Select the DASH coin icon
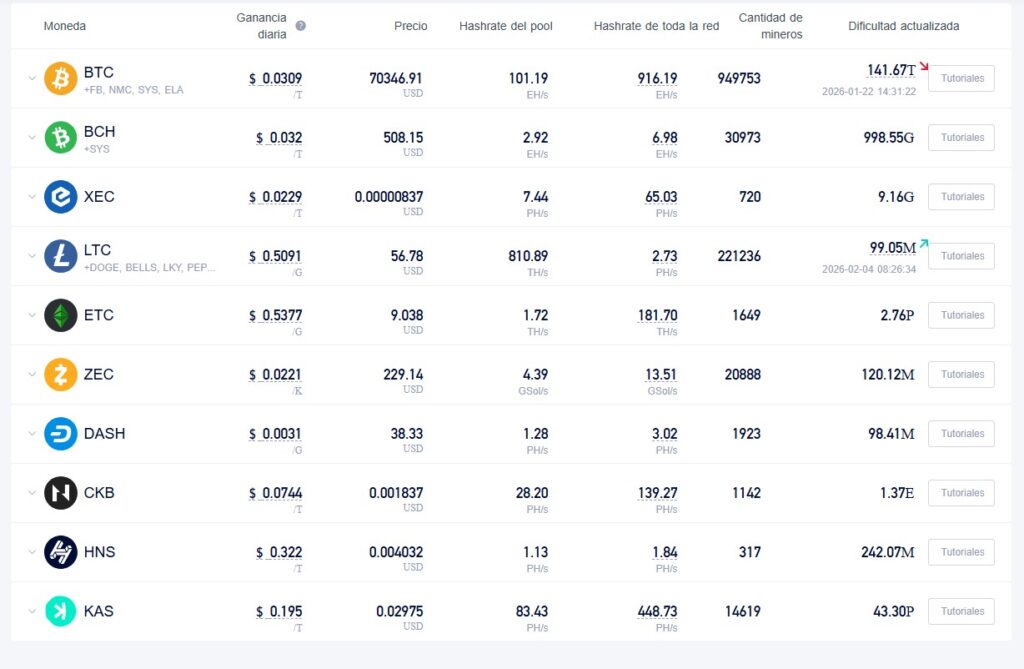 pyautogui.click(x=60, y=433)
